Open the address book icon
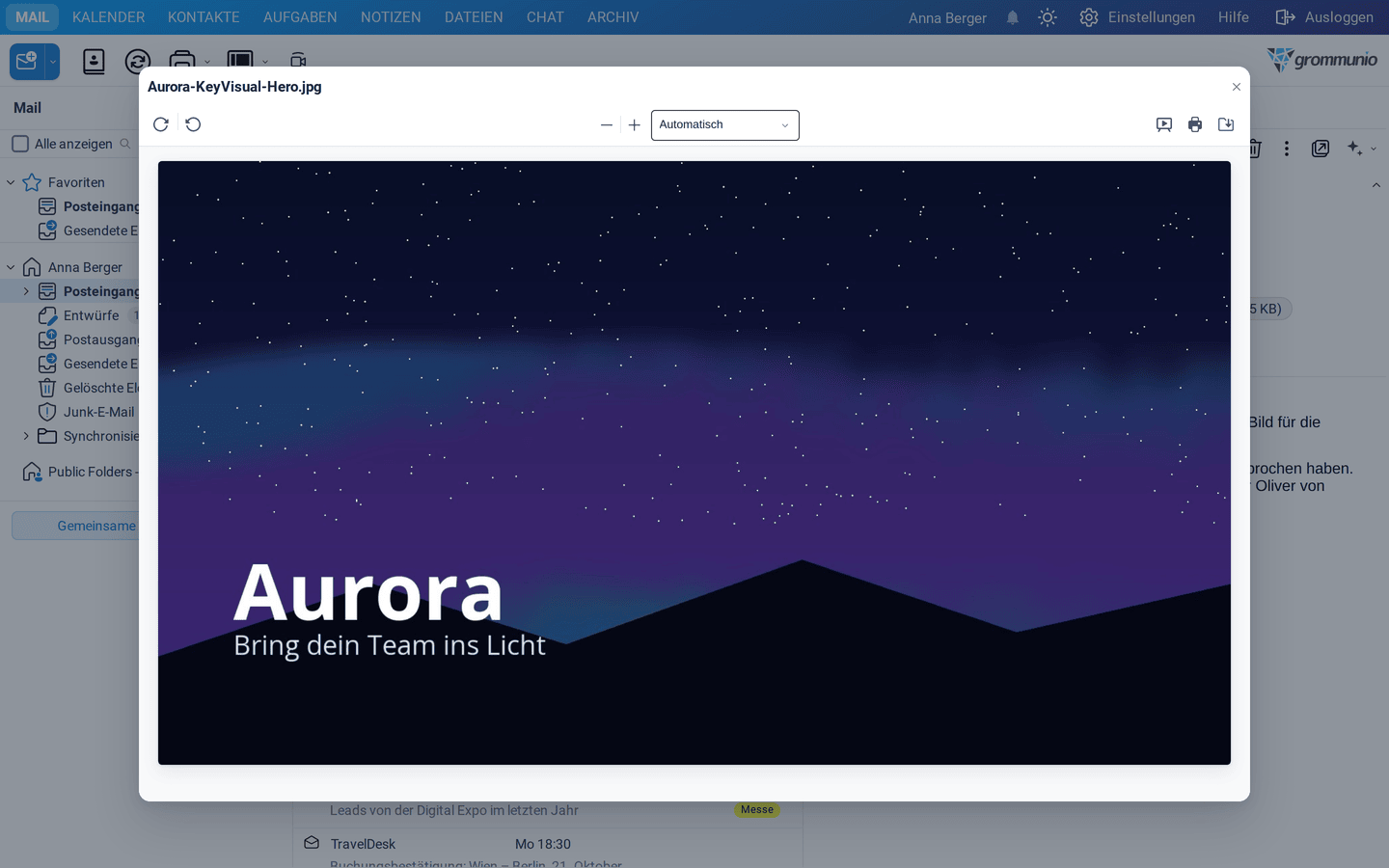The width and height of the screenshot is (1389, 868). click(x=94, y=62)
